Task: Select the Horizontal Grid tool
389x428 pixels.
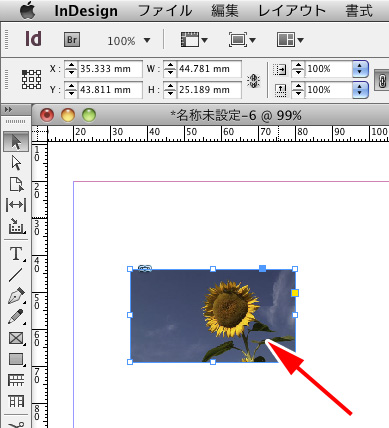Action: (16, 380)
